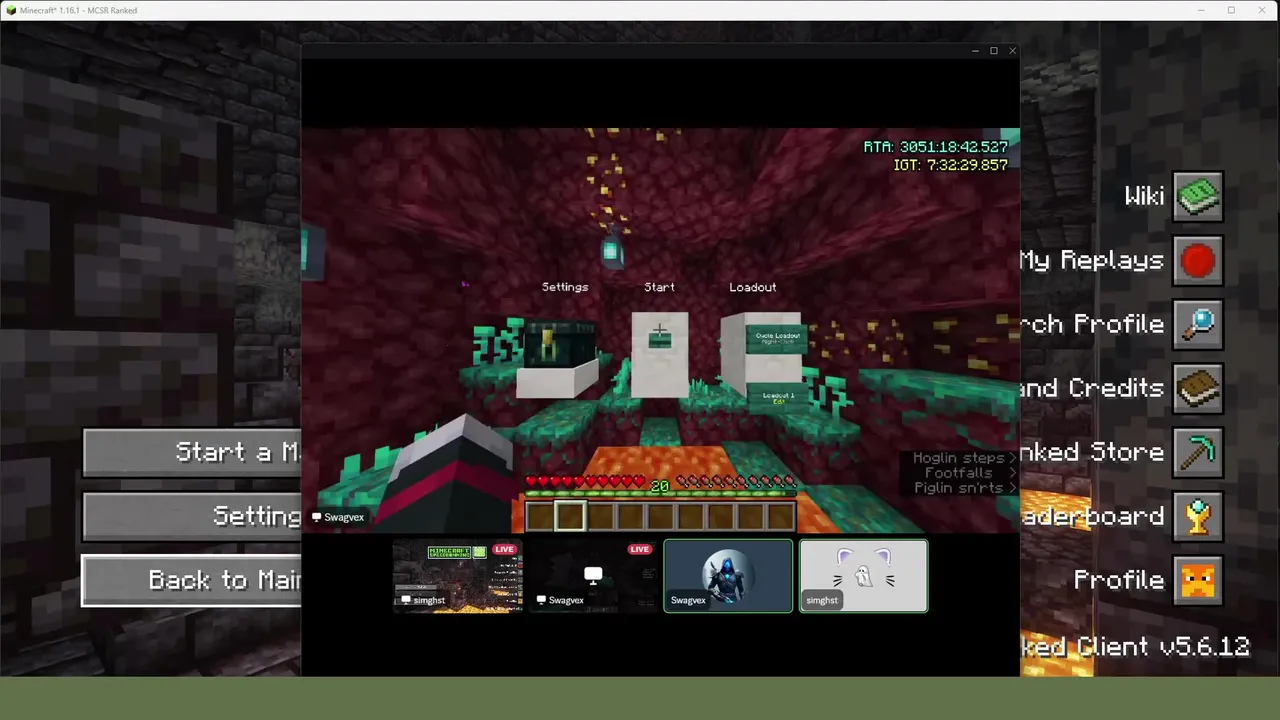Click LIVE badge on simghst's stream
This screenshot has height=720, width=1280.
pos(504,549)
